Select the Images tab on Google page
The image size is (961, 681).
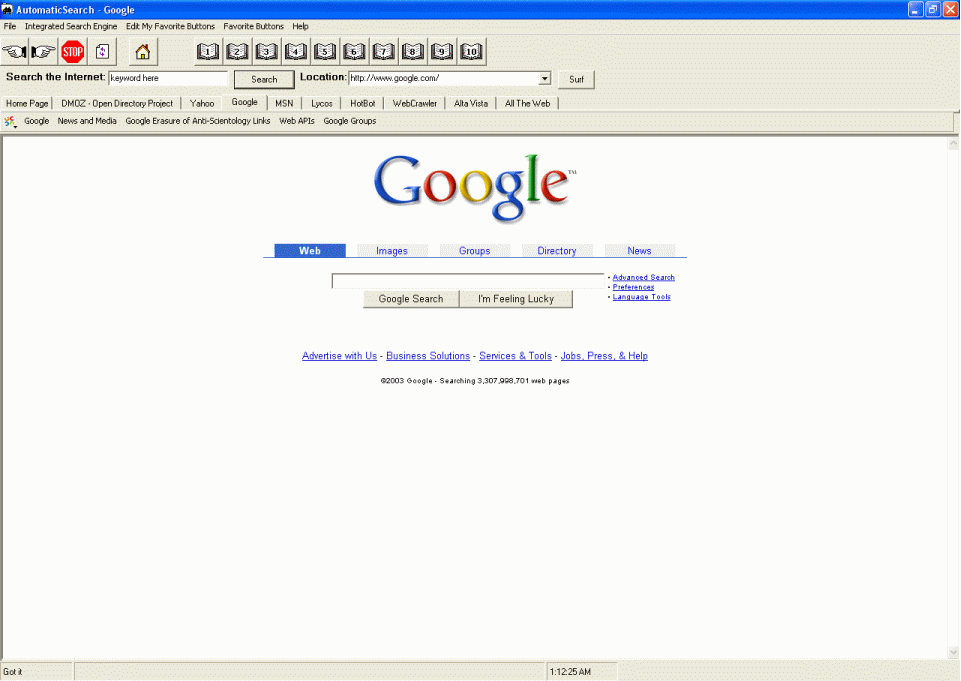(x=392, y=251)
